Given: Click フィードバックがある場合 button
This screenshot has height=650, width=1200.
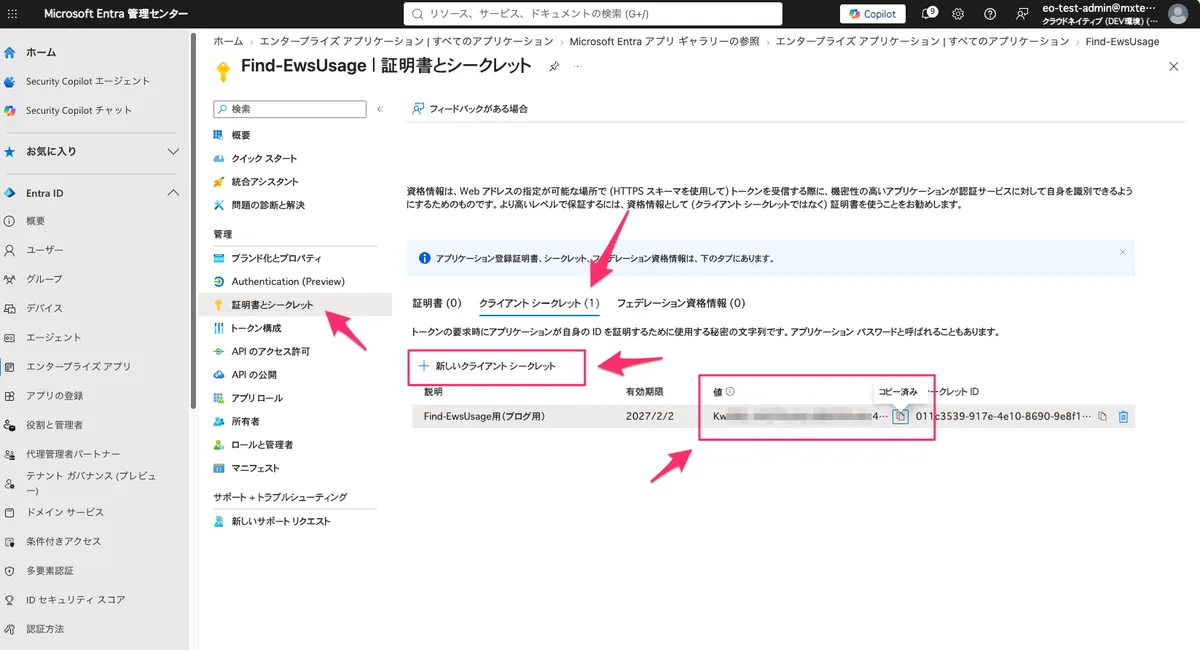Looking at the screenshot, I should pos(470,109).
